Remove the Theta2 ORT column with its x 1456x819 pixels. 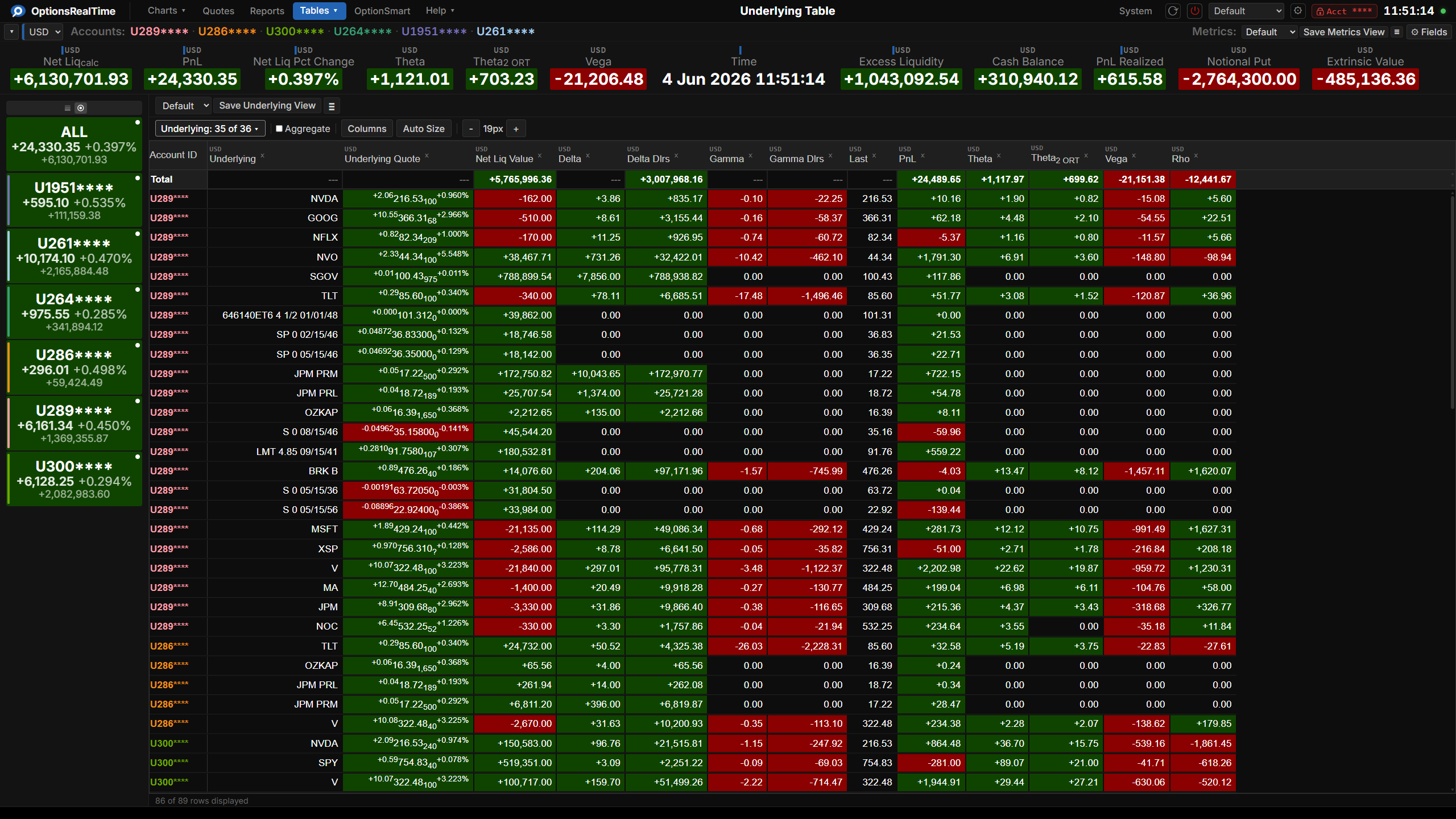click(x=1086, y=156)
